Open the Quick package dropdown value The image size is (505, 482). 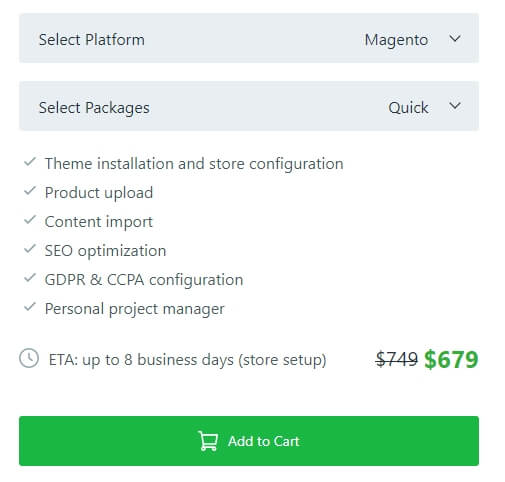[x=408, y=108]
